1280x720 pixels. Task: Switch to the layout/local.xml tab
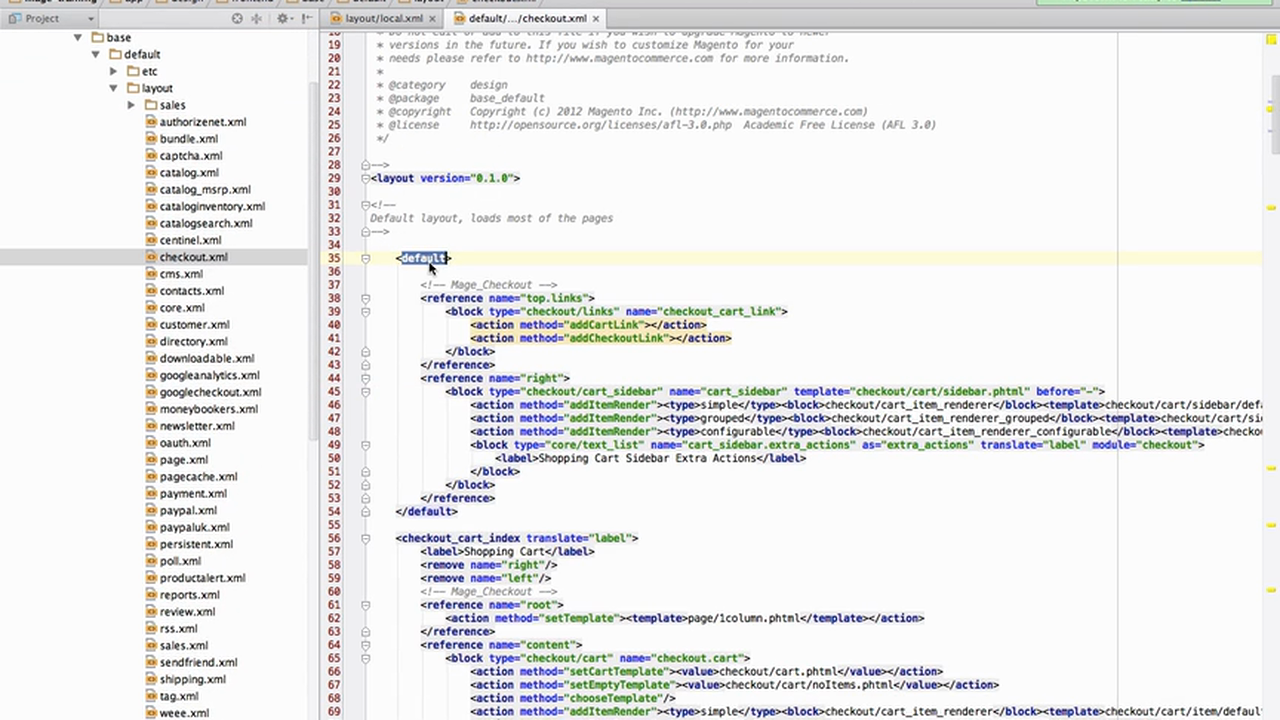pos(385,18)
